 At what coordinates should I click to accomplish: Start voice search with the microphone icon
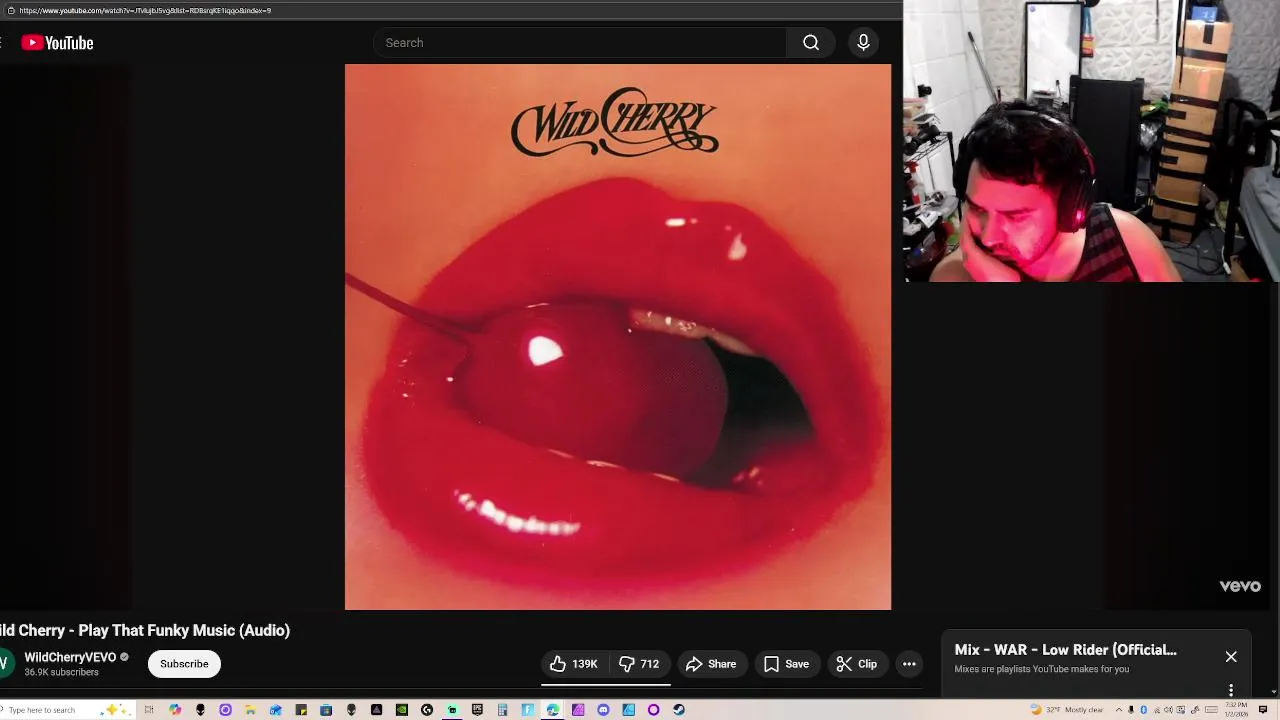[x=863, y=43]
